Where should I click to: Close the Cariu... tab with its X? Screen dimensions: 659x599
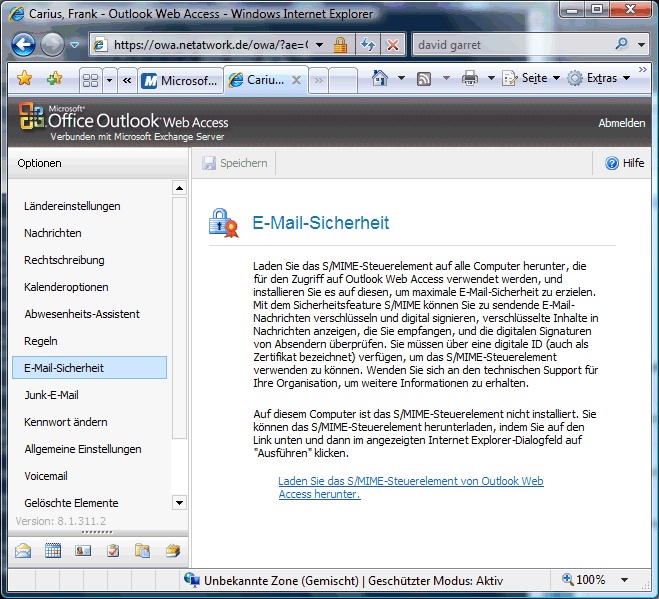tap(296, 80)
